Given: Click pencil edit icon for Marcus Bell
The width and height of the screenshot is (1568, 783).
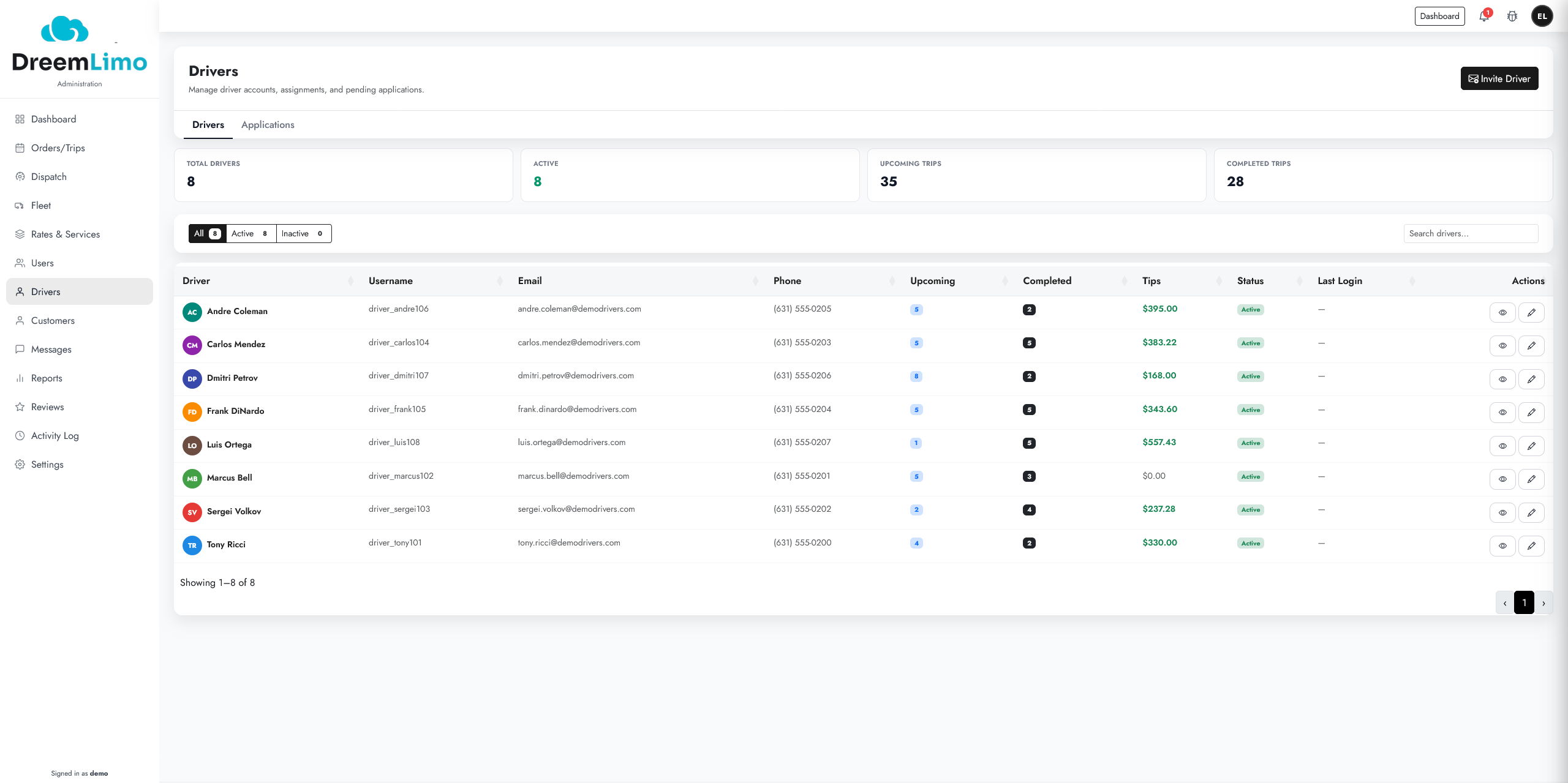Looking at the screenshot, I should point(1531,479).
